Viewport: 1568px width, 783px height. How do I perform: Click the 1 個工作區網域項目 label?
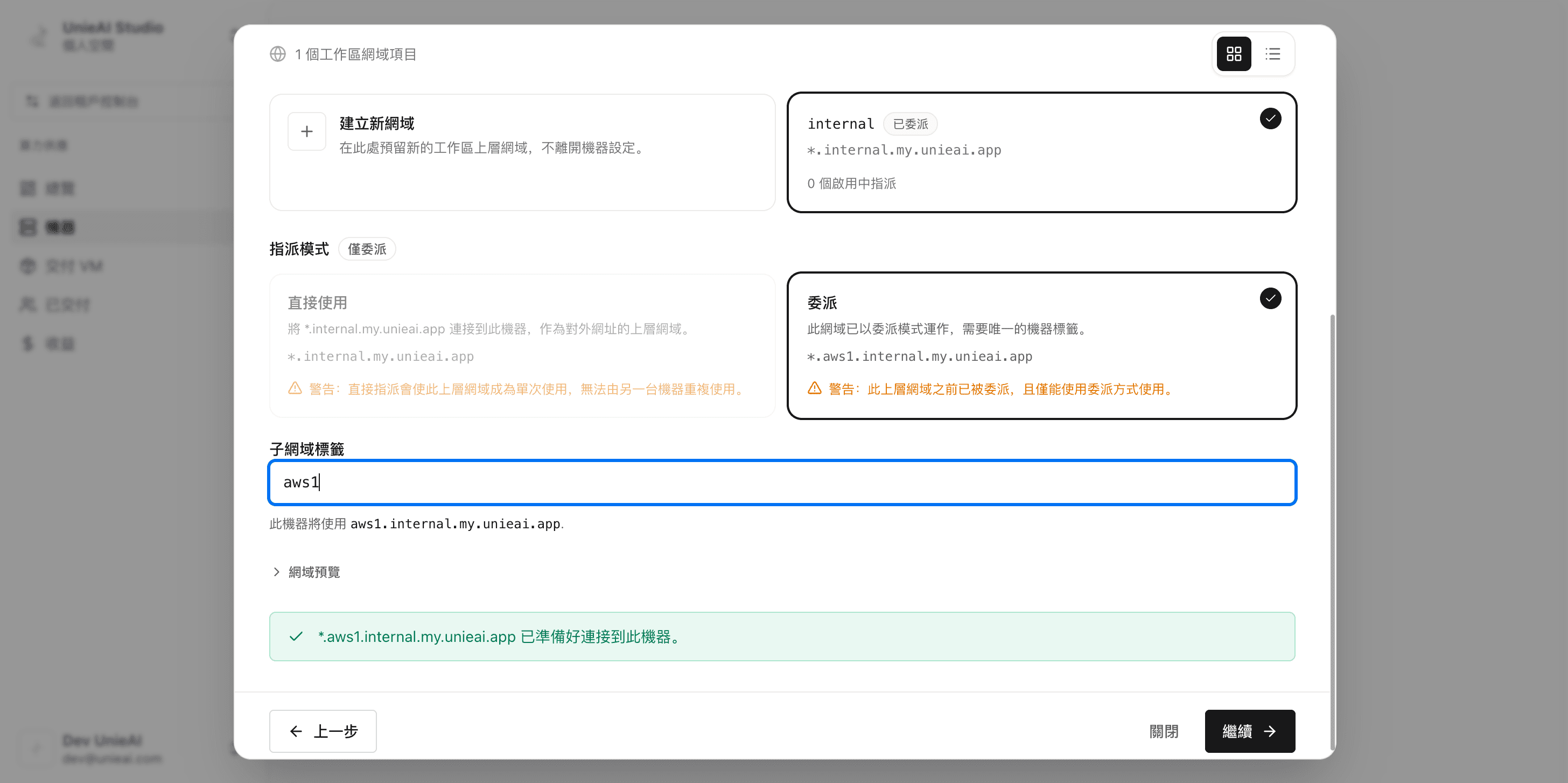(355, 54)
